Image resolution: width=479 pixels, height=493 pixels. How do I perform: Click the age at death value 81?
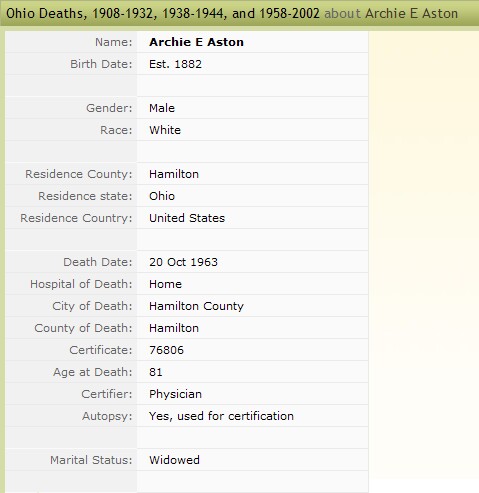(x=156, y=372)
